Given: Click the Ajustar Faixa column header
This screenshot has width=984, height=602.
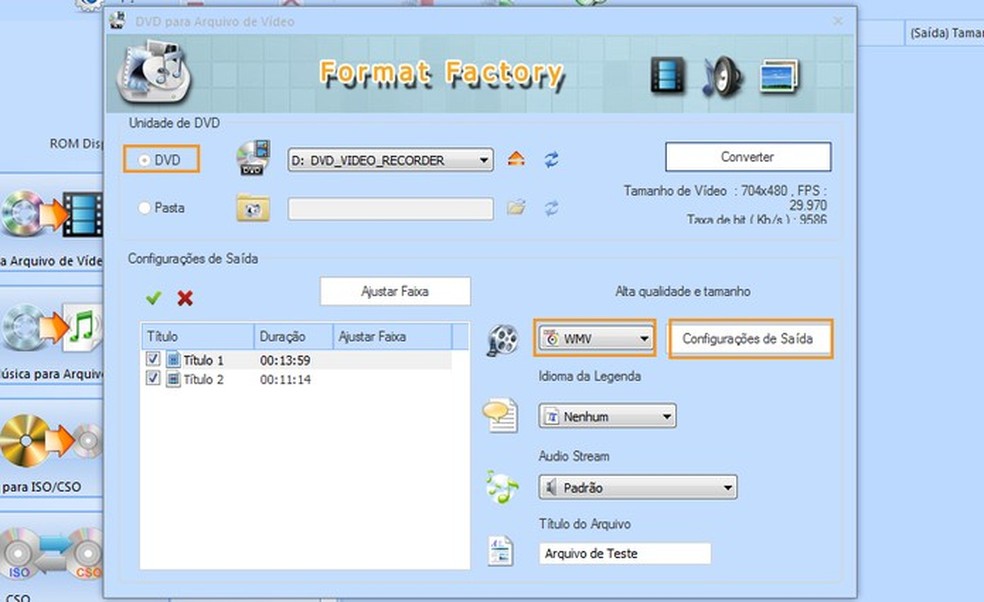Looking at the screenshot, I should pyautogui.click(x=392, y=336).
